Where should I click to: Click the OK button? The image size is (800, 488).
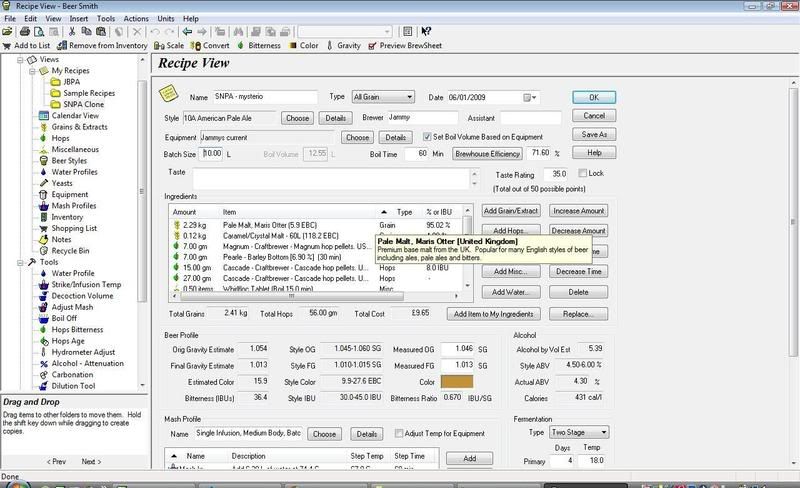click(594, 97)
